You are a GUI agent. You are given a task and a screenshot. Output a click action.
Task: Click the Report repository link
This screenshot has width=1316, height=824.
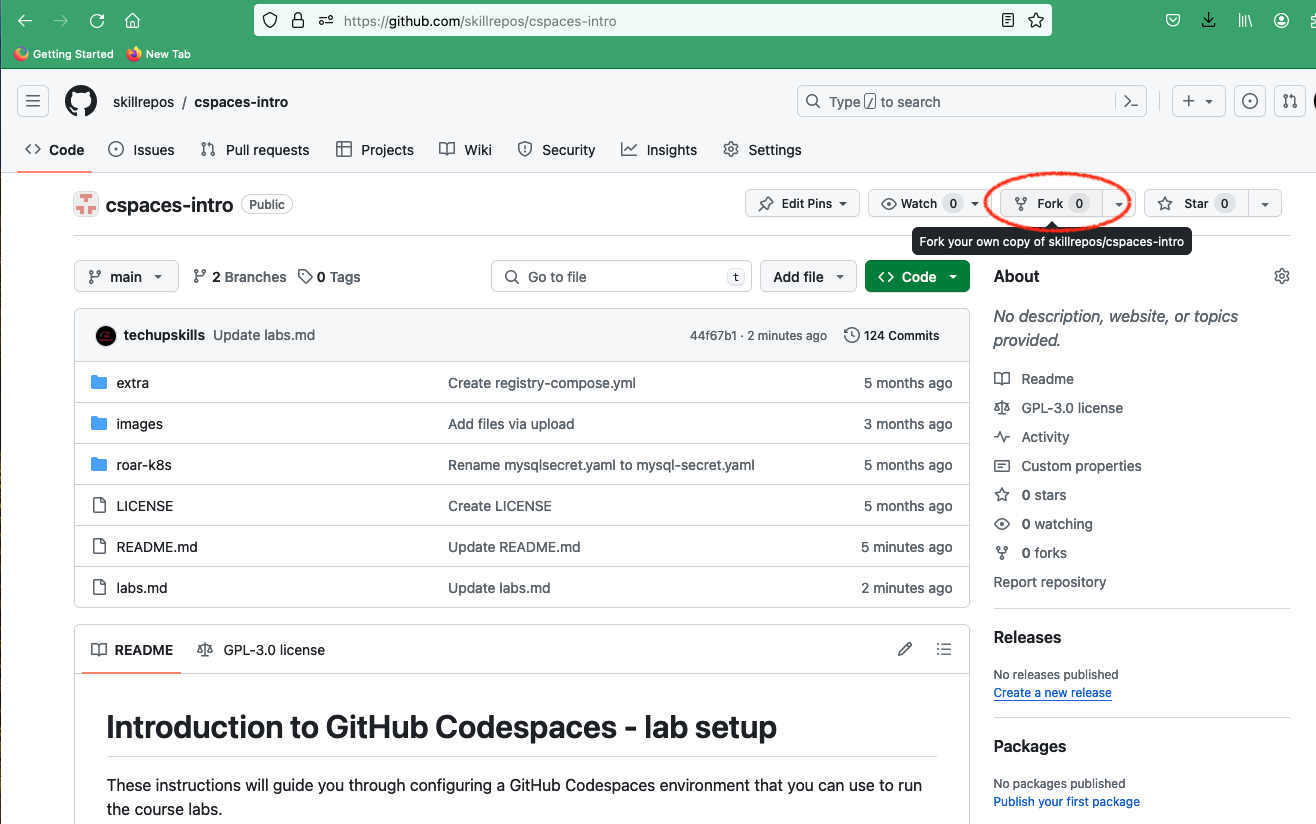(x=1049, y=582)
